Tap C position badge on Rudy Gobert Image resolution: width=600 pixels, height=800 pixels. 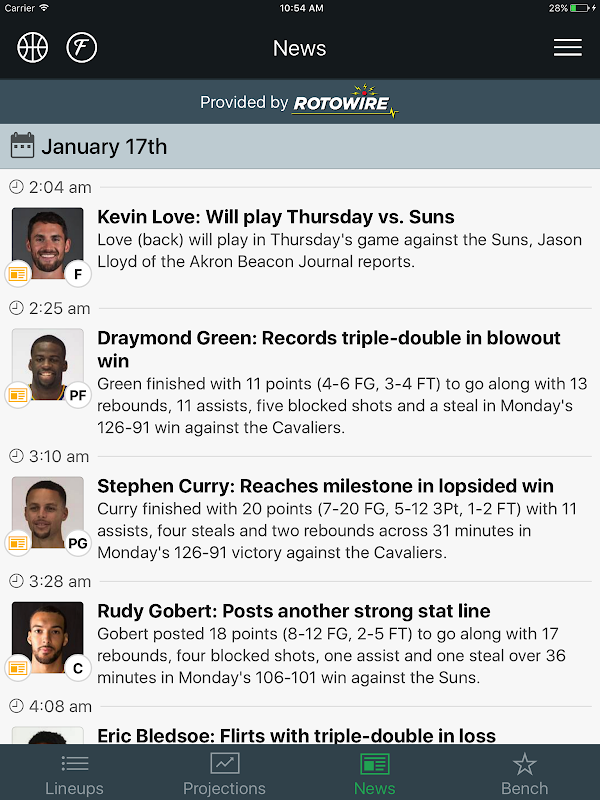(x=78, y=668)
